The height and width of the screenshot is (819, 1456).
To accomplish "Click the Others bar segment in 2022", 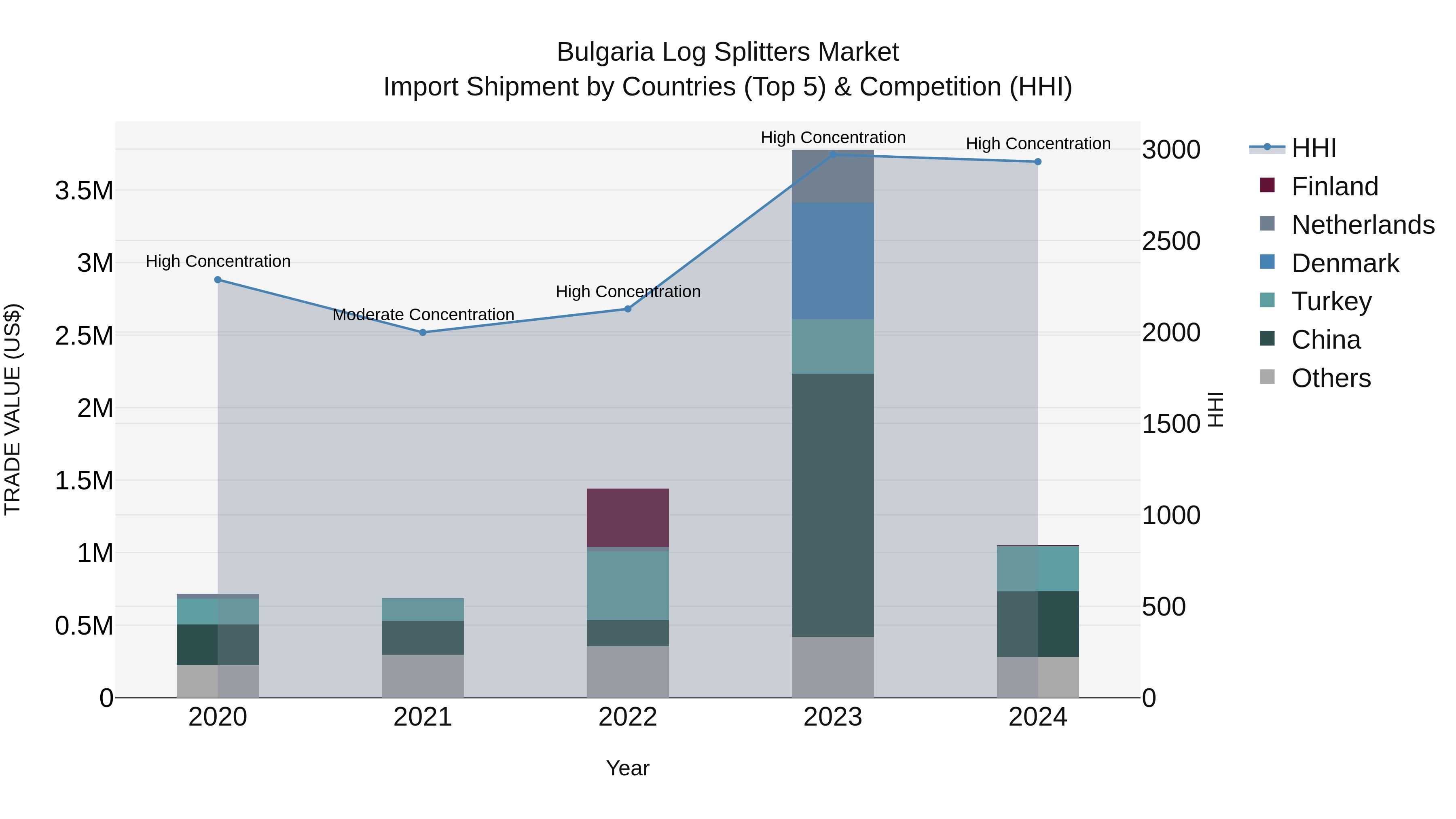I will click(627, 672).
